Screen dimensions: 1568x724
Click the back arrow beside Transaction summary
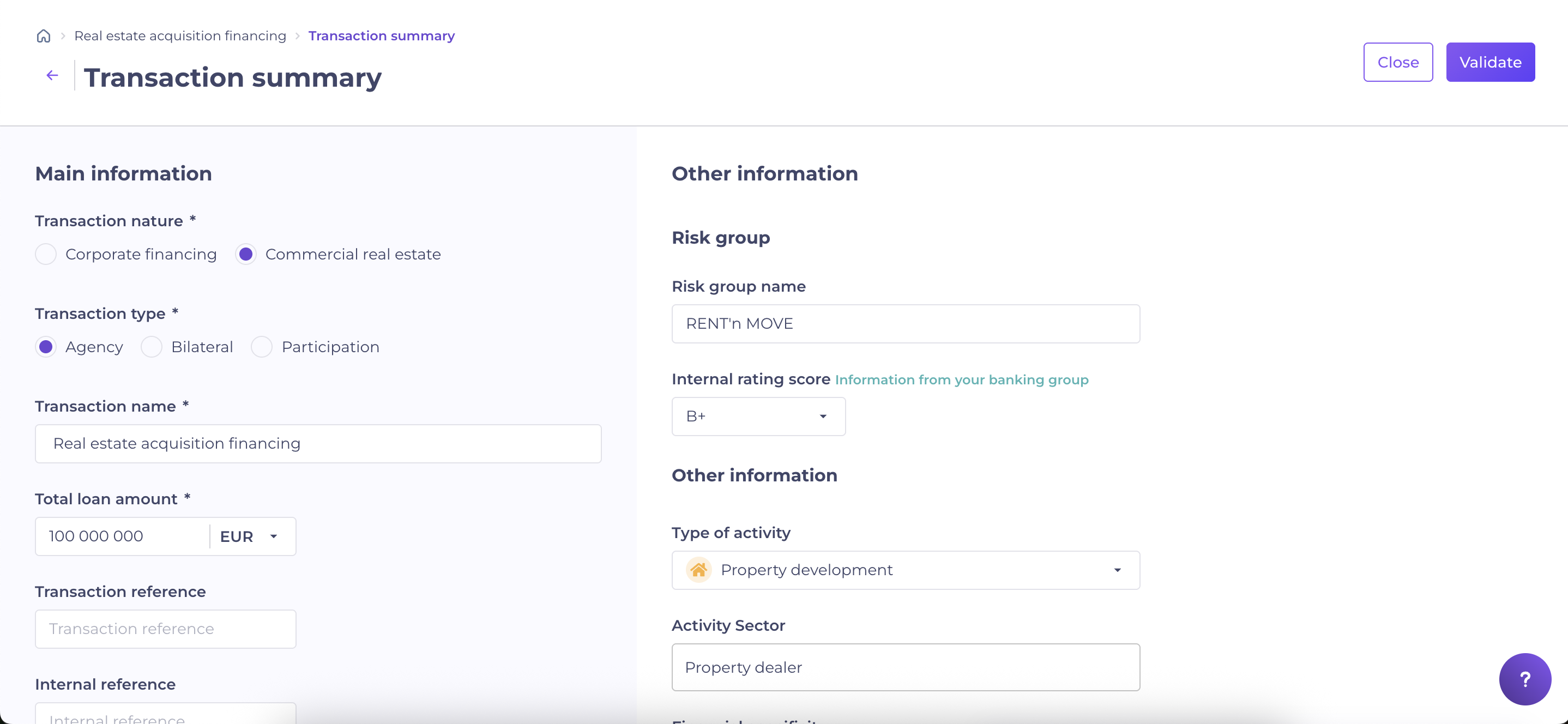[x=52, y=75]
